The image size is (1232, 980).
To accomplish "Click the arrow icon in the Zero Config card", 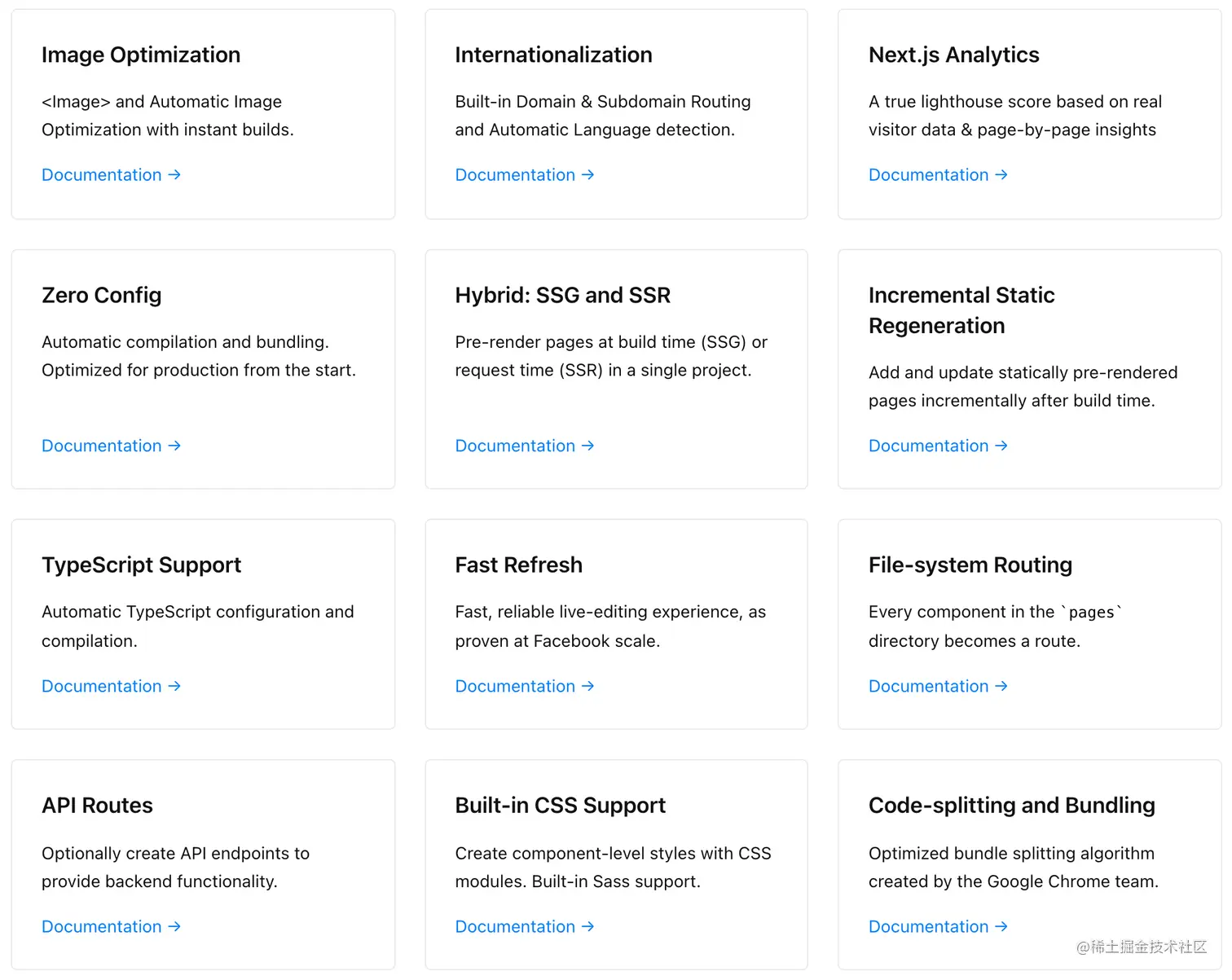I will pos(174,446).
